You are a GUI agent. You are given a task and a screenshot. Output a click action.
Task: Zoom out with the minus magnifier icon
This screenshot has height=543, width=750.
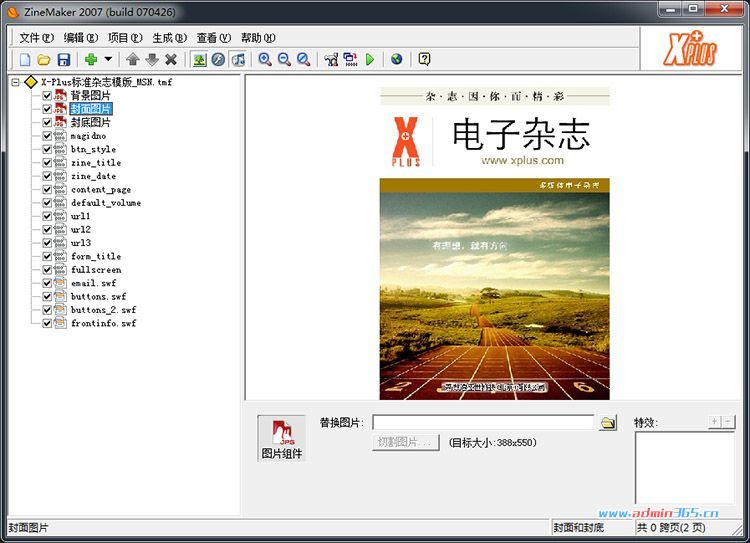pos(284,59)
